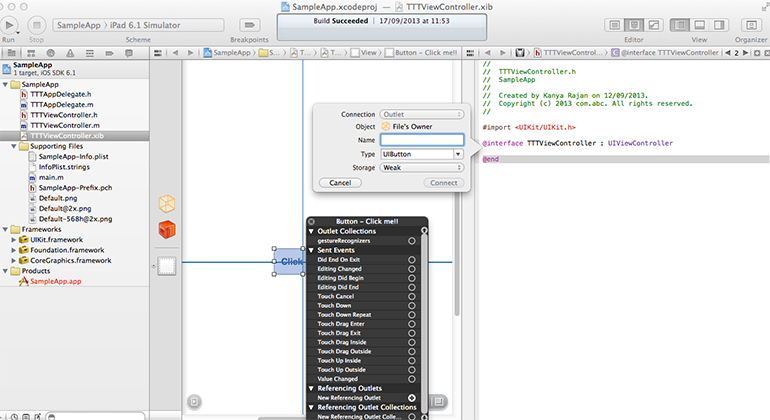Image resolution: width=770 pixels, height=420 pixels.
Task: Select the File's Owner cube icon
Action: pos(167,204)
